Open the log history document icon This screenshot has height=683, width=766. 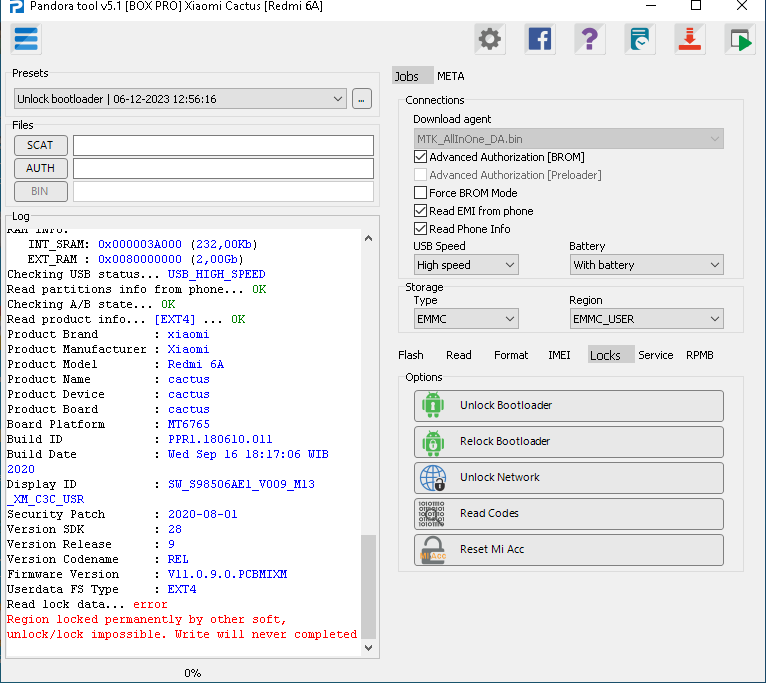click(639, 39)
